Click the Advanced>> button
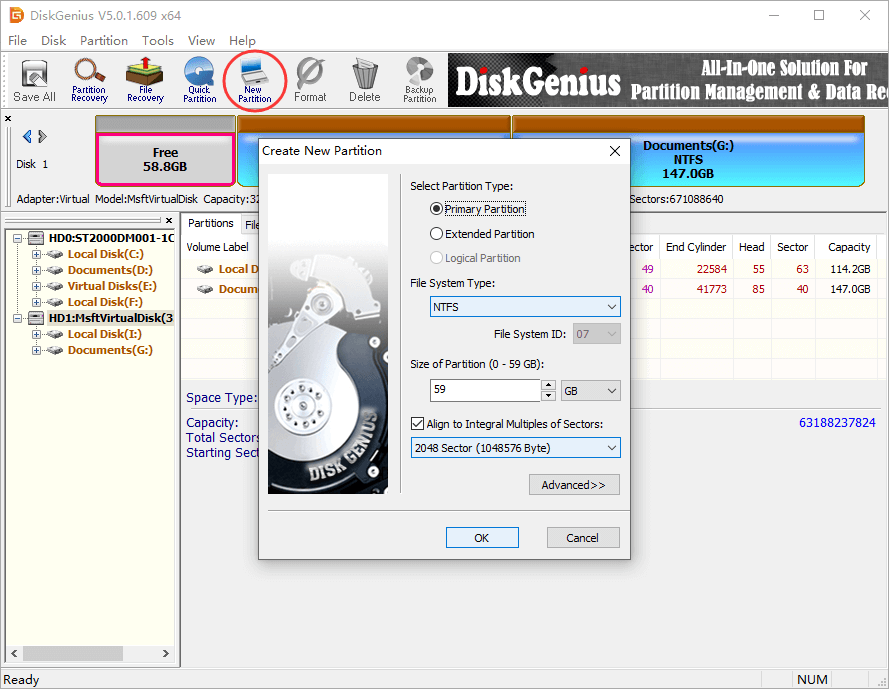The height and width of the screenshot is (689, 889). [574, 485]
